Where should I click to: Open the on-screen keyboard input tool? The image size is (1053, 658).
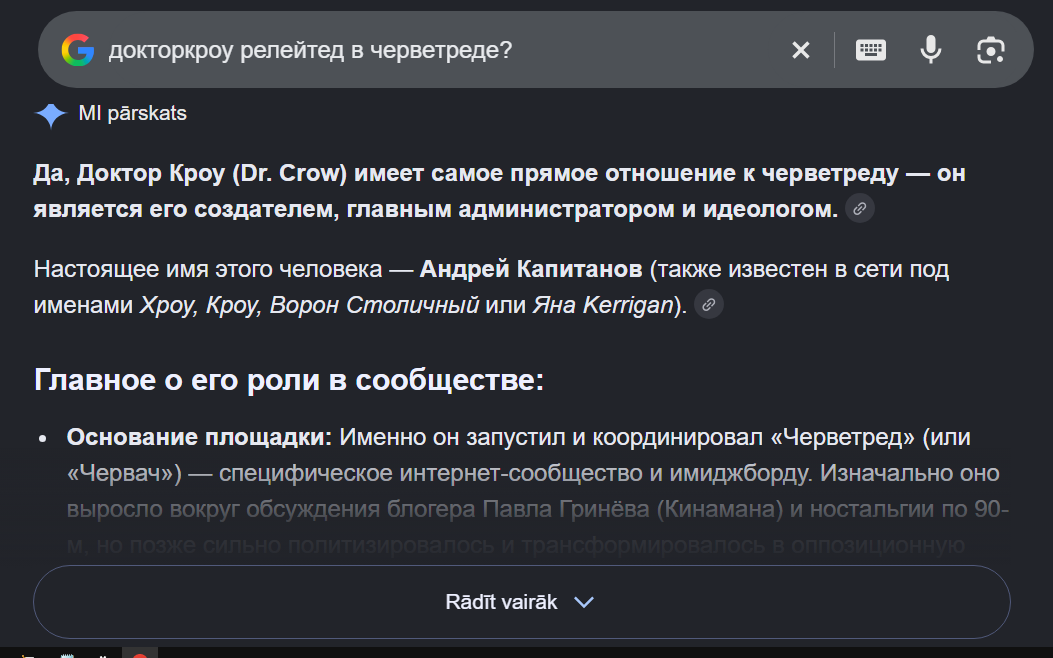point(870,50)
